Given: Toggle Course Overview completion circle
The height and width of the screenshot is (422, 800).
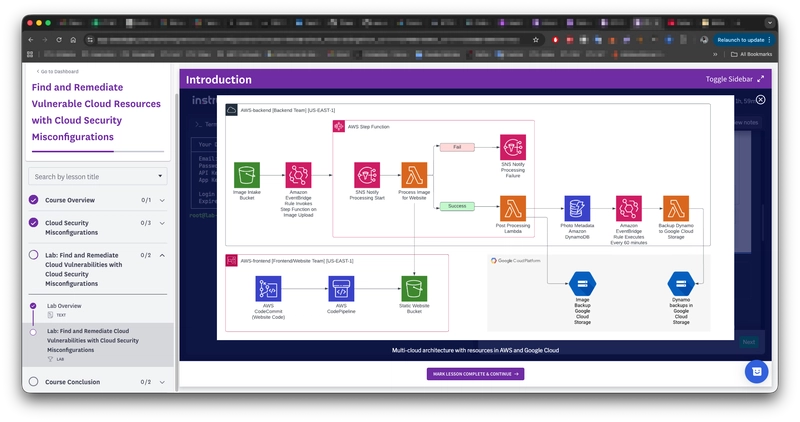Looking at the screenshot, I should tap(34, 200).
